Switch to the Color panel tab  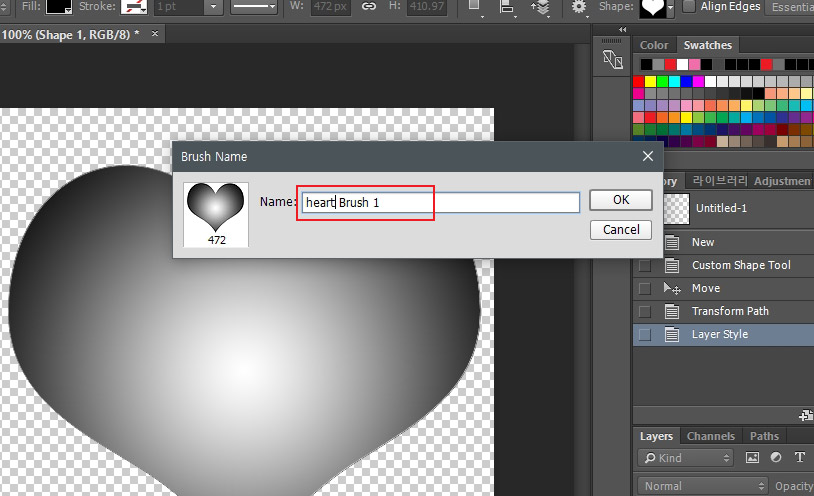[x=654, y=45]
